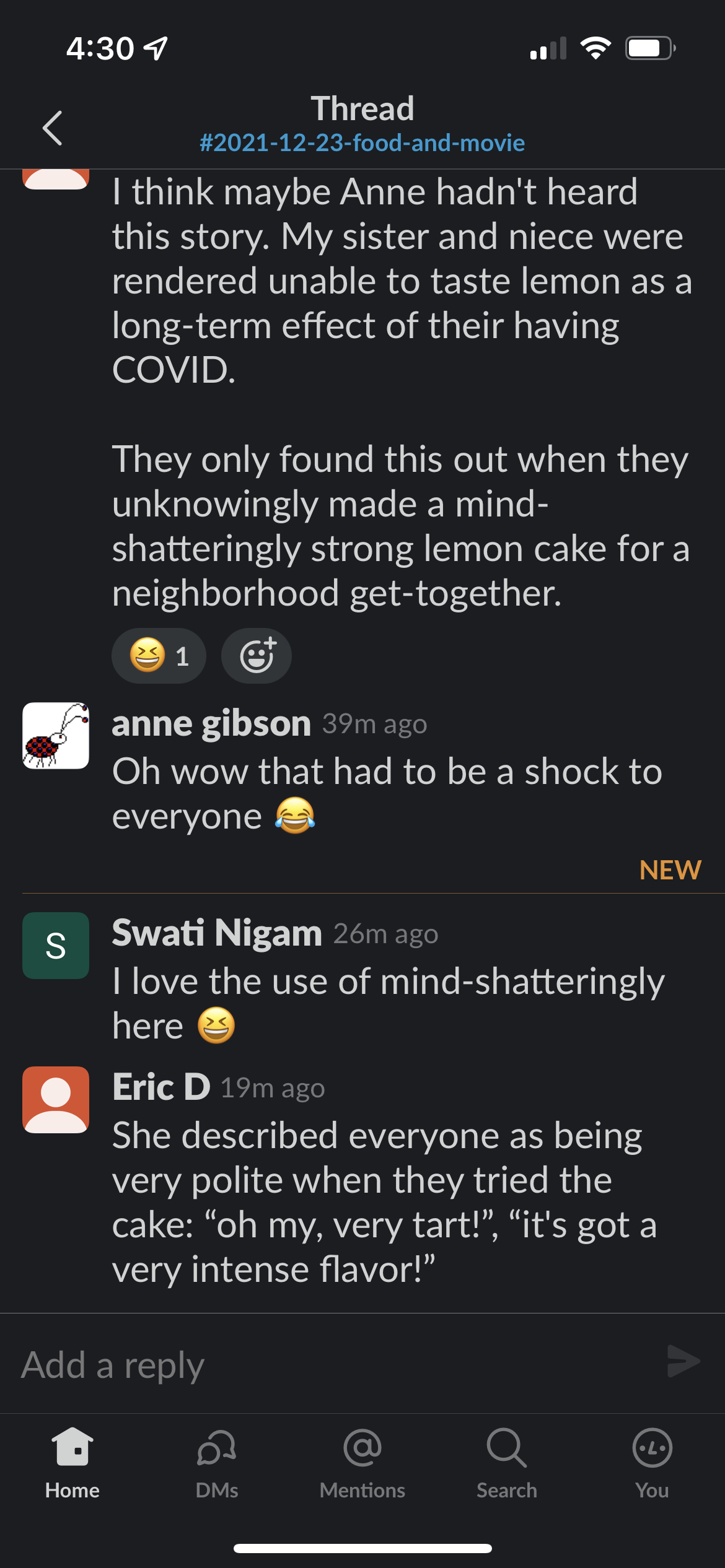Open the add reaction emoji picker
Screen dimensions: 725x1568
[x=257, y=656]
